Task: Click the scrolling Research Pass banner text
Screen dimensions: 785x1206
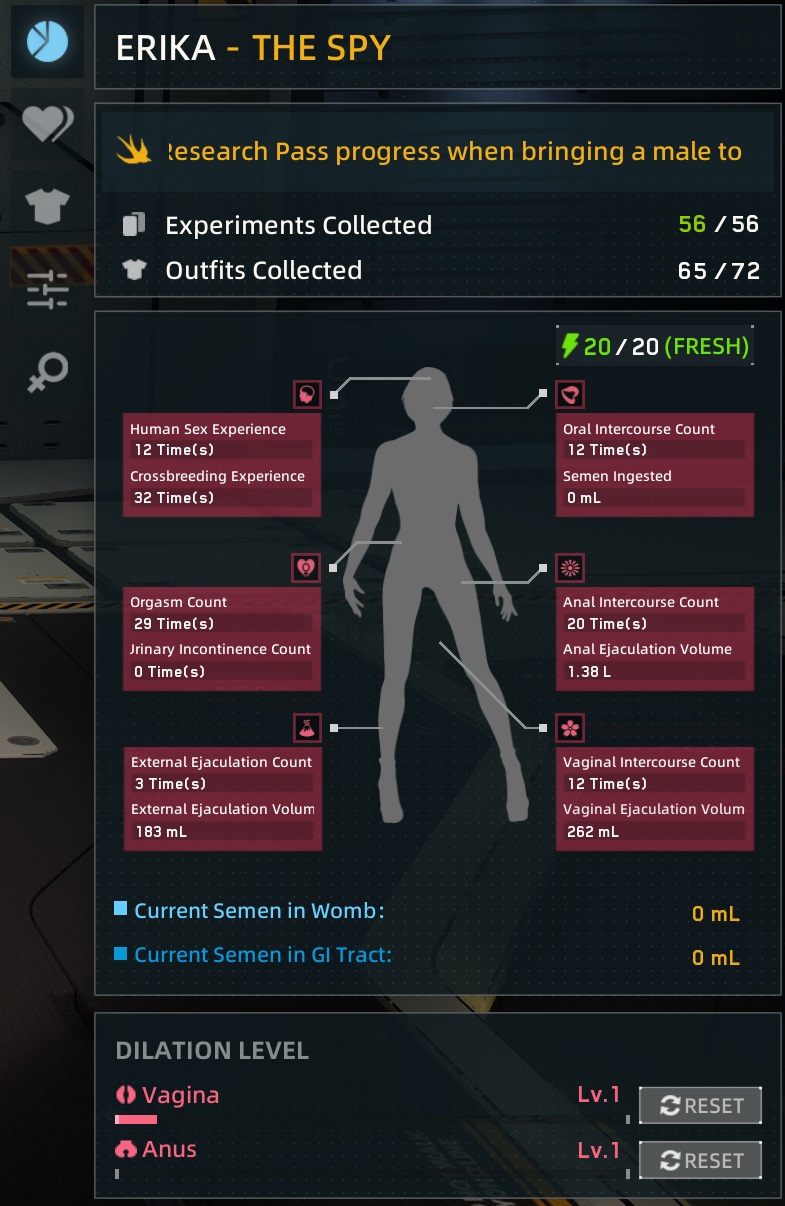Action: (x=453, y=152)
